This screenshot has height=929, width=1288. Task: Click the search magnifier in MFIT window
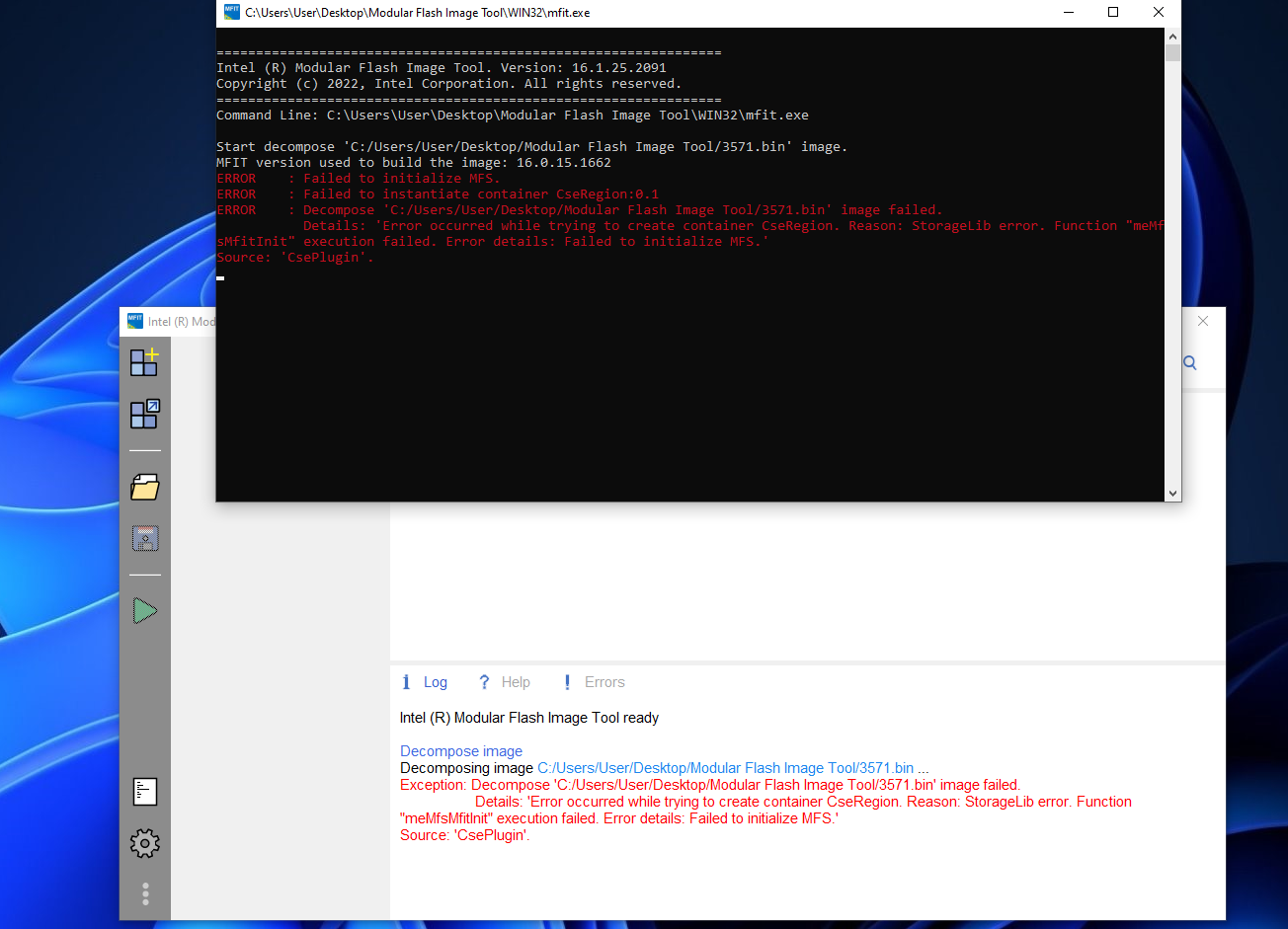pyautogui.click(x=1190, y=363)
